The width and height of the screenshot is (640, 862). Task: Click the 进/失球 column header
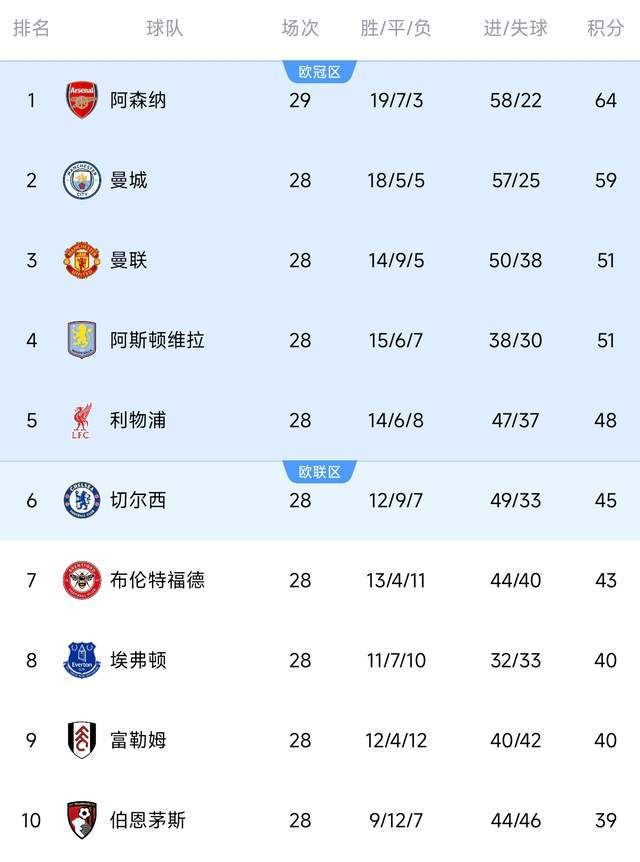[516, 28]
